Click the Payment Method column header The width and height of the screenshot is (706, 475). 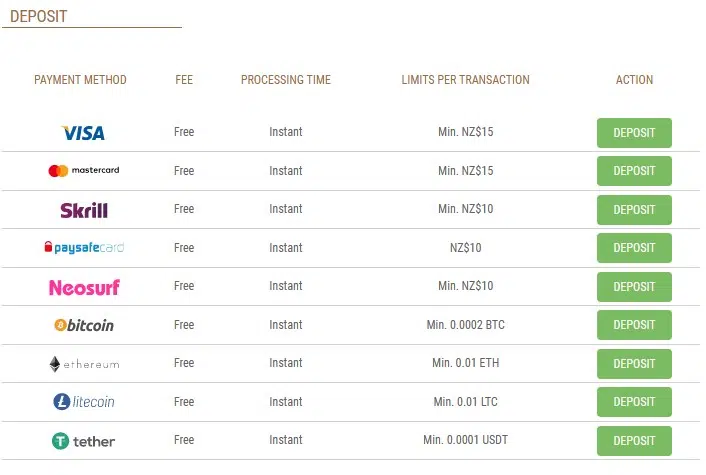click(x=80, y=80)
